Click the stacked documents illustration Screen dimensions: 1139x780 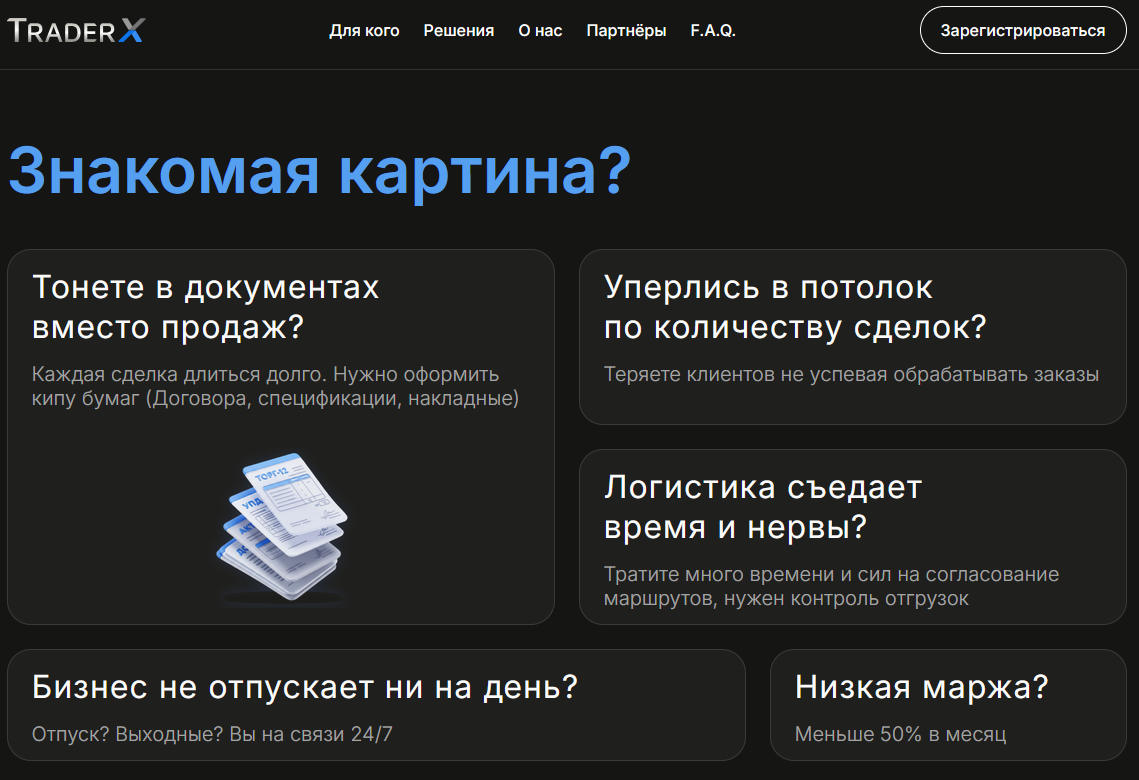[282, 528]
